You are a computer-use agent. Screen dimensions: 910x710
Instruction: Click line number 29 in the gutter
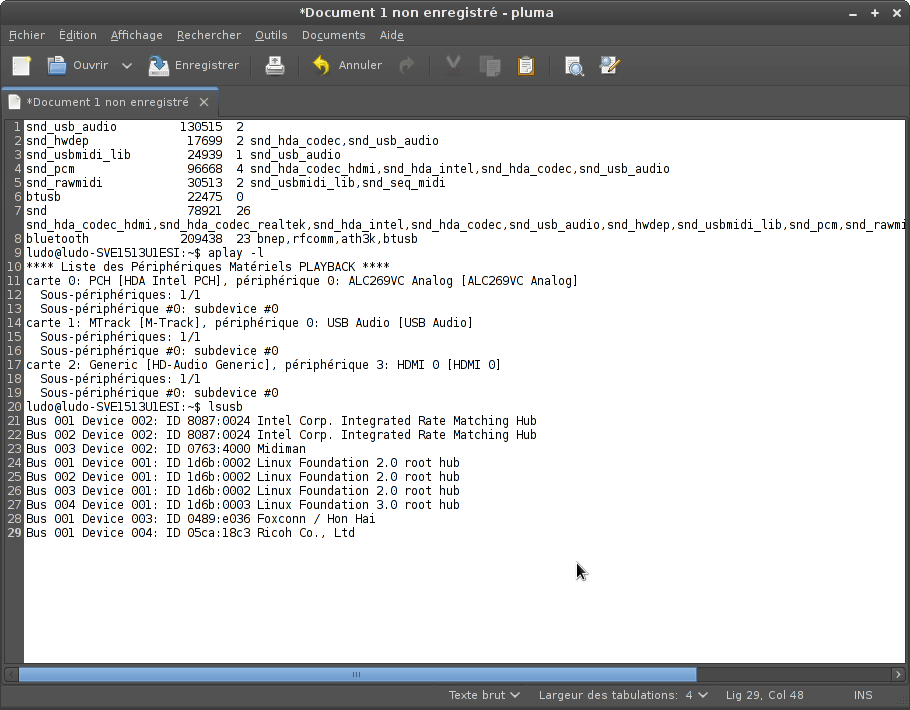pos(14,532)
